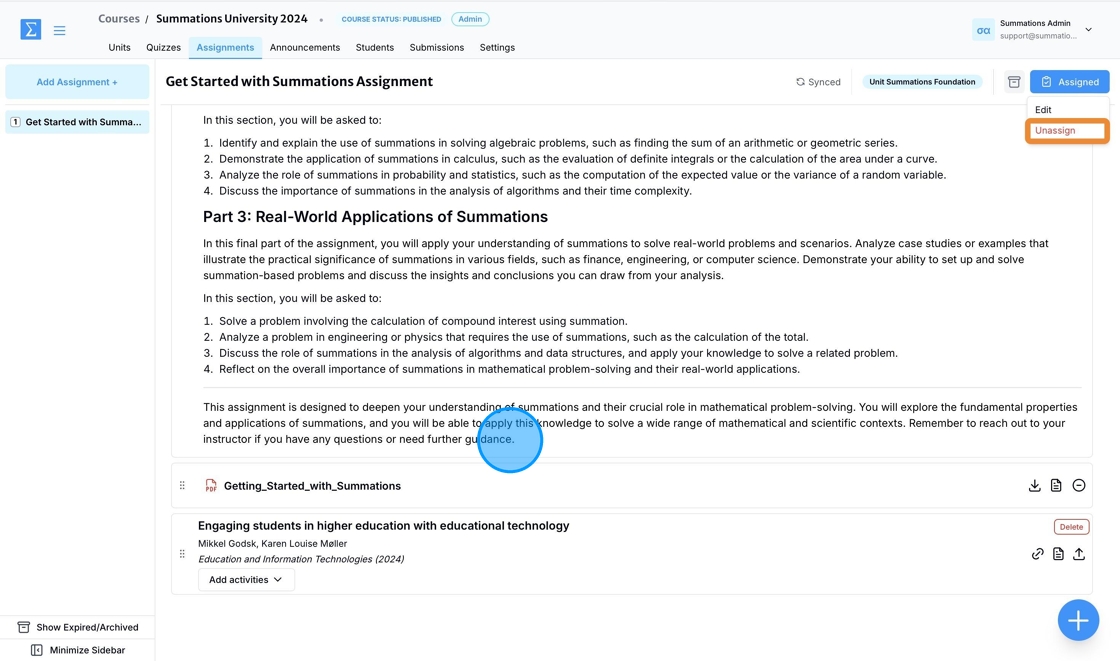Screen dimensions: 1120x661
Task: Open document icon on Getting_Started_with_Summations row
Action: [1056, 485]
